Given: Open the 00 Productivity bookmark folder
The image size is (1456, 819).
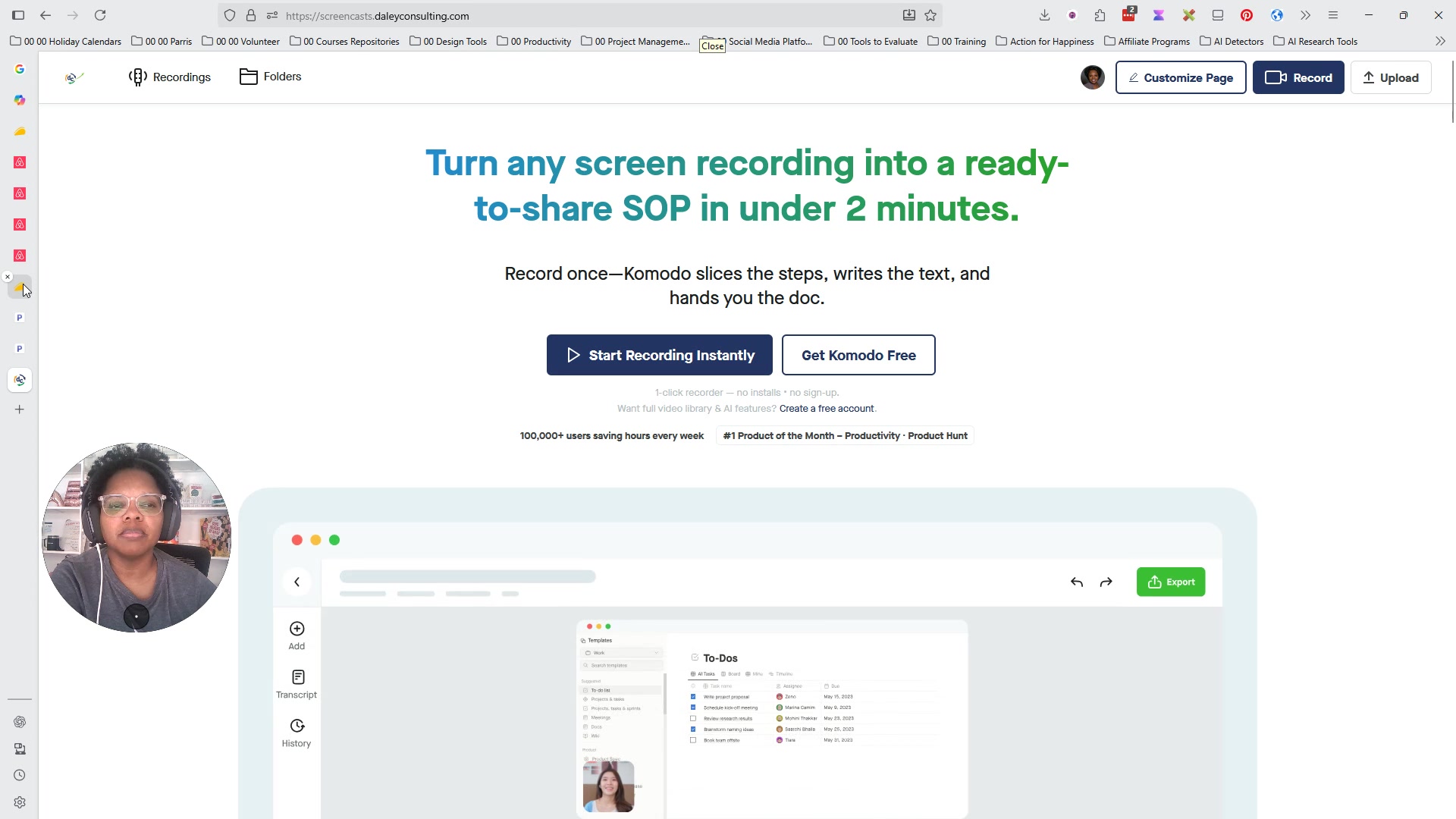Looking at the screenshot, I should click(534, 42).
